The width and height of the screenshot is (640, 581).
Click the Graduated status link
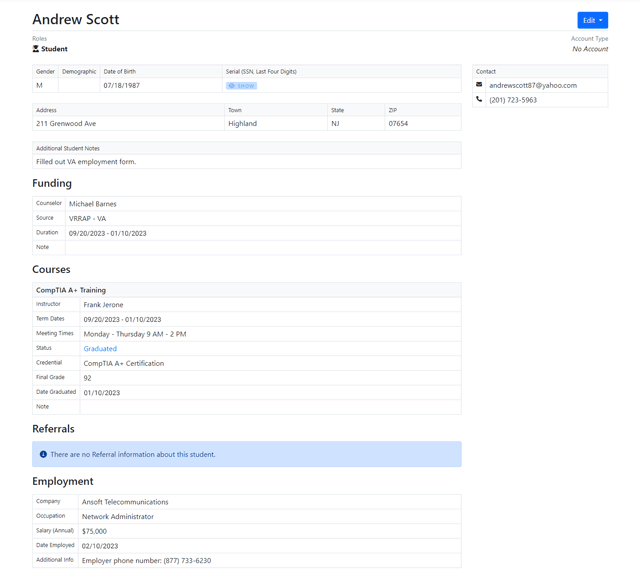pos(100,349)
